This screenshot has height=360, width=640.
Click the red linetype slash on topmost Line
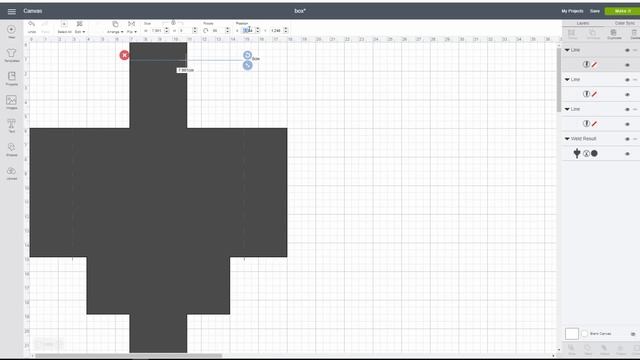(x=594, y=64)
